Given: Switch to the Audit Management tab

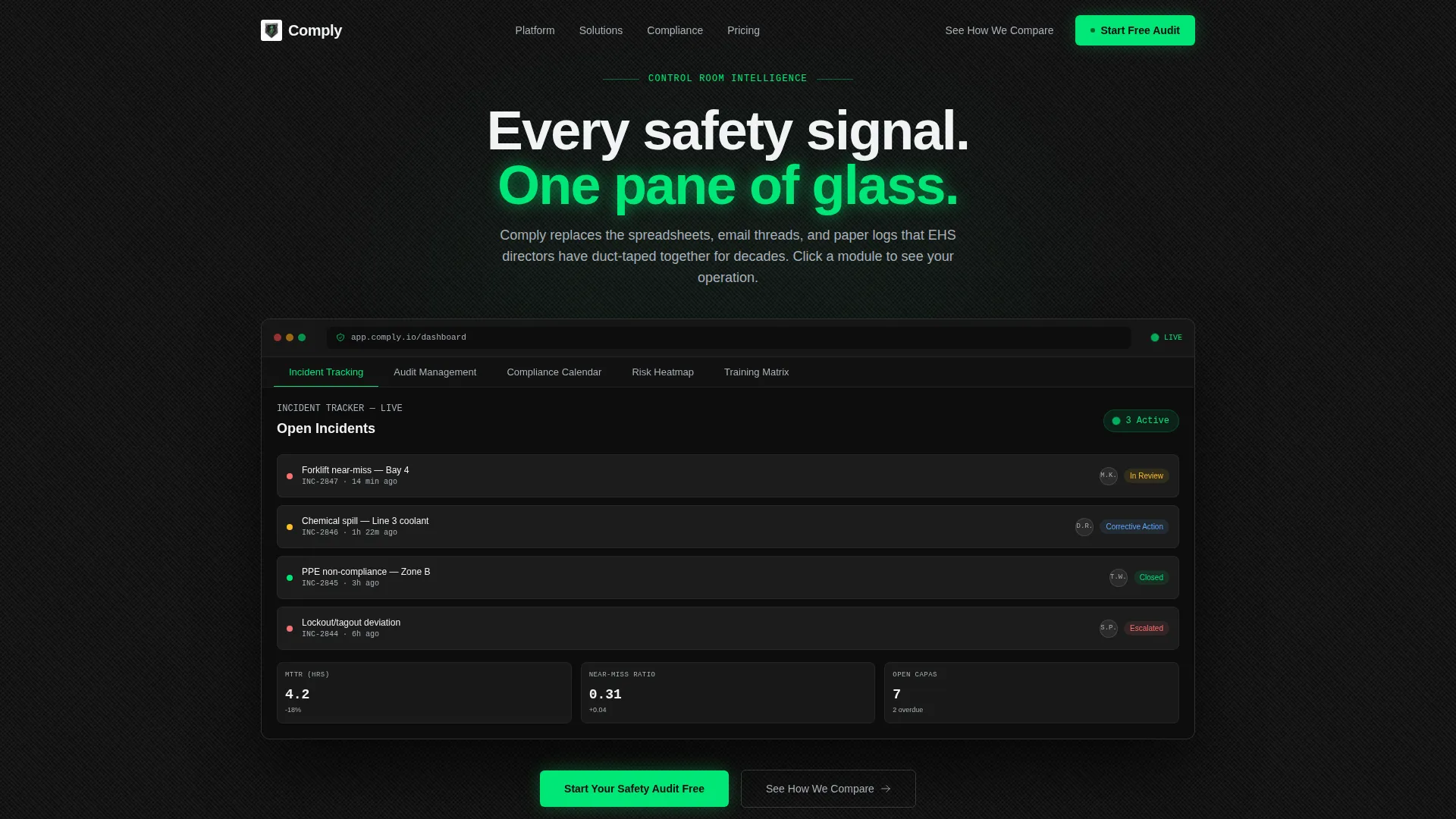Looking at the screenshot, I should coord(435,372).
